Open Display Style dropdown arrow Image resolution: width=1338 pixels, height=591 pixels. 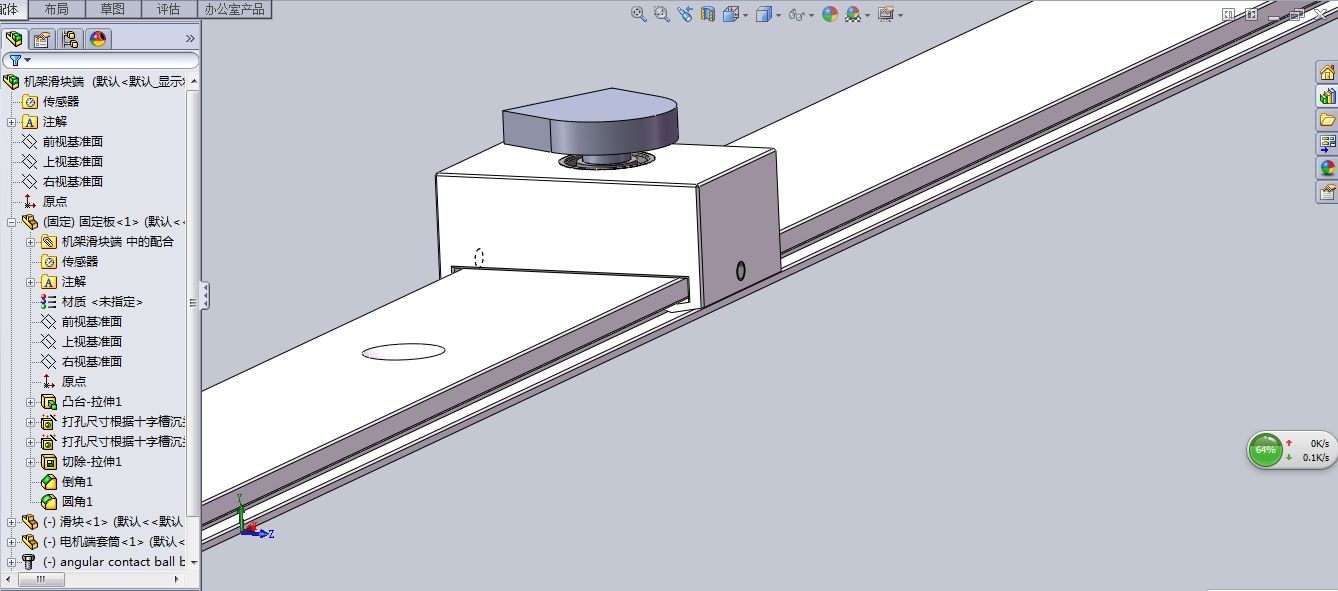(x=778, y=15)
